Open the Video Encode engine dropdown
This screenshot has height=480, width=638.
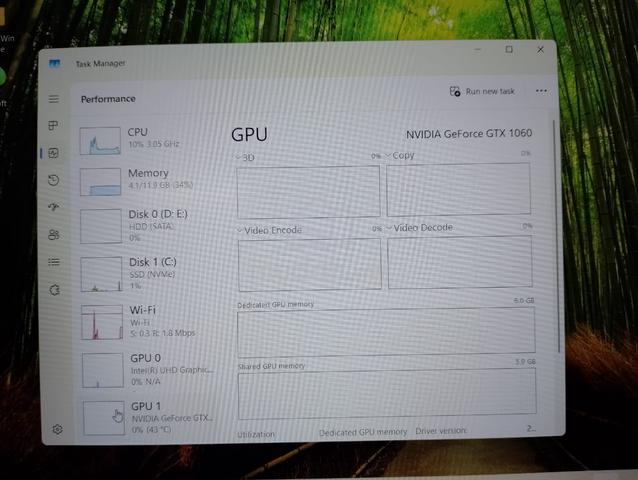pyautogui.click(x=270, y=230)
